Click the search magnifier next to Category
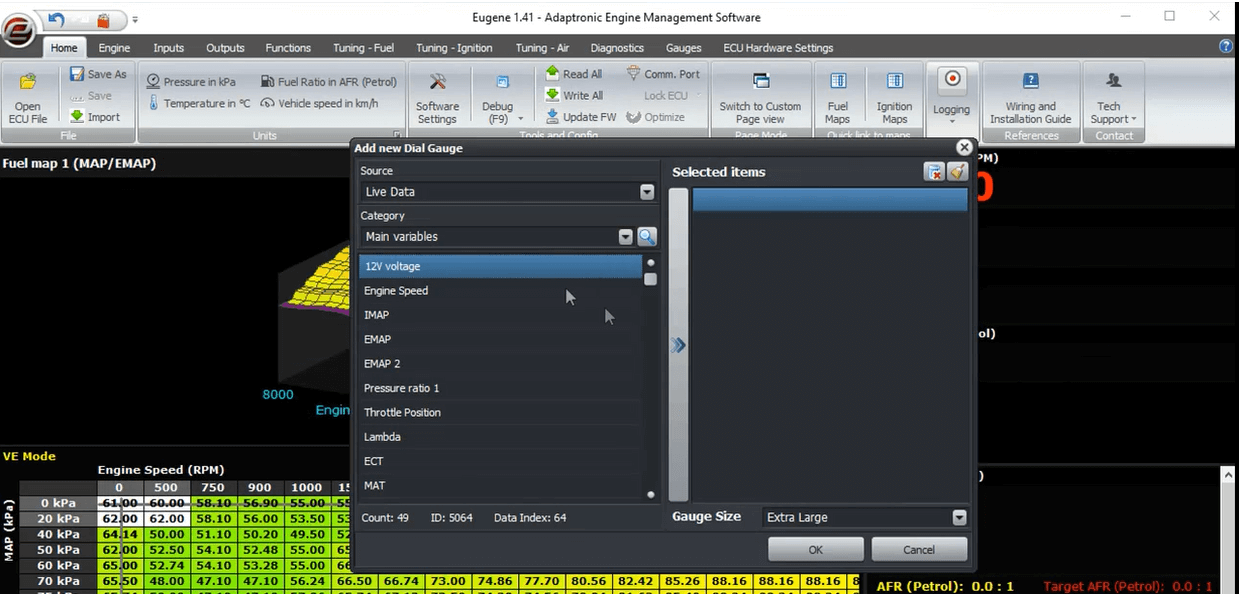The width and height of the screenshot is (1239, 594). coord(647,237)
